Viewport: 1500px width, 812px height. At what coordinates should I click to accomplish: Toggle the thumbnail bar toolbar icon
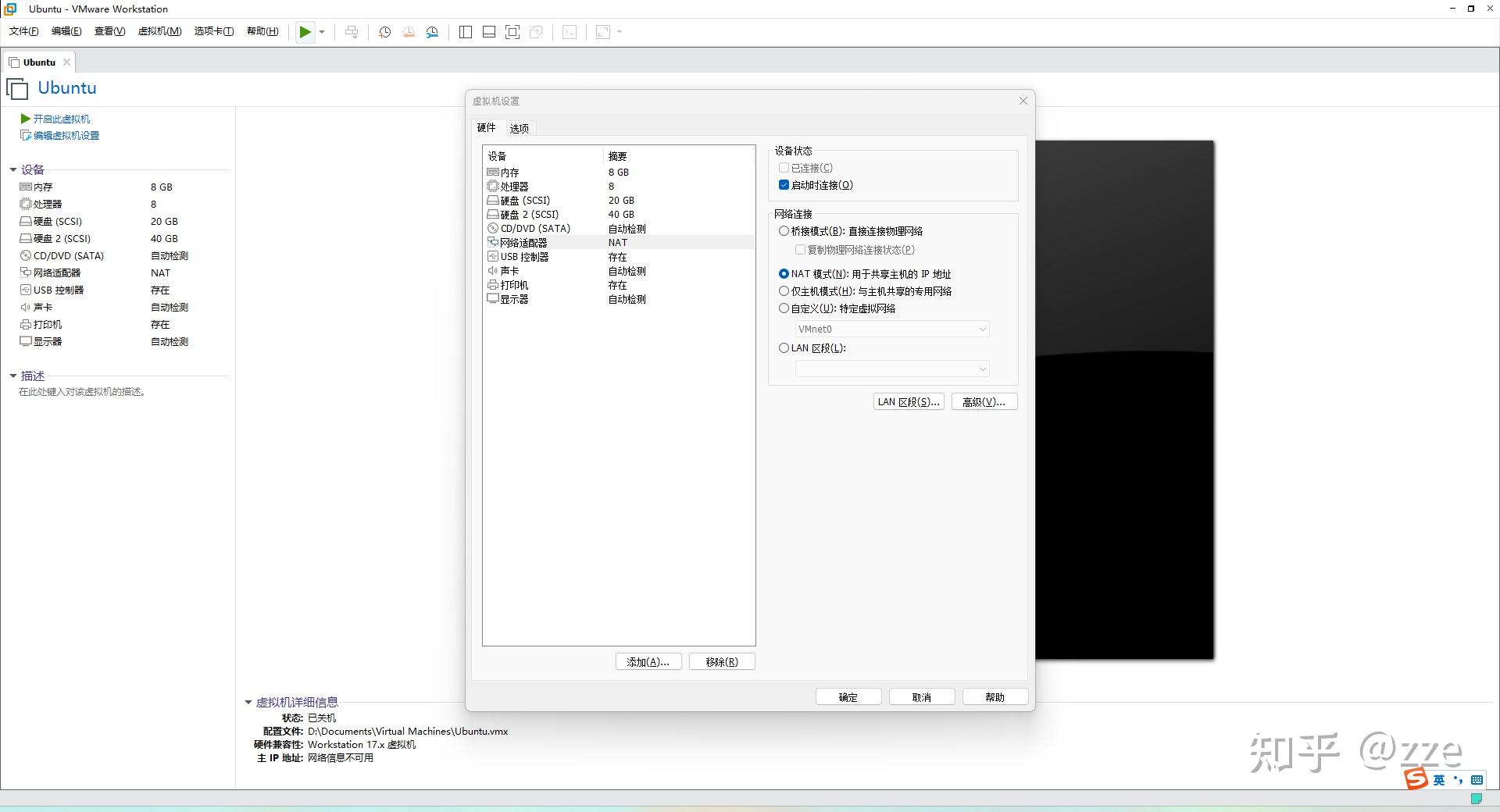point(488,32)
